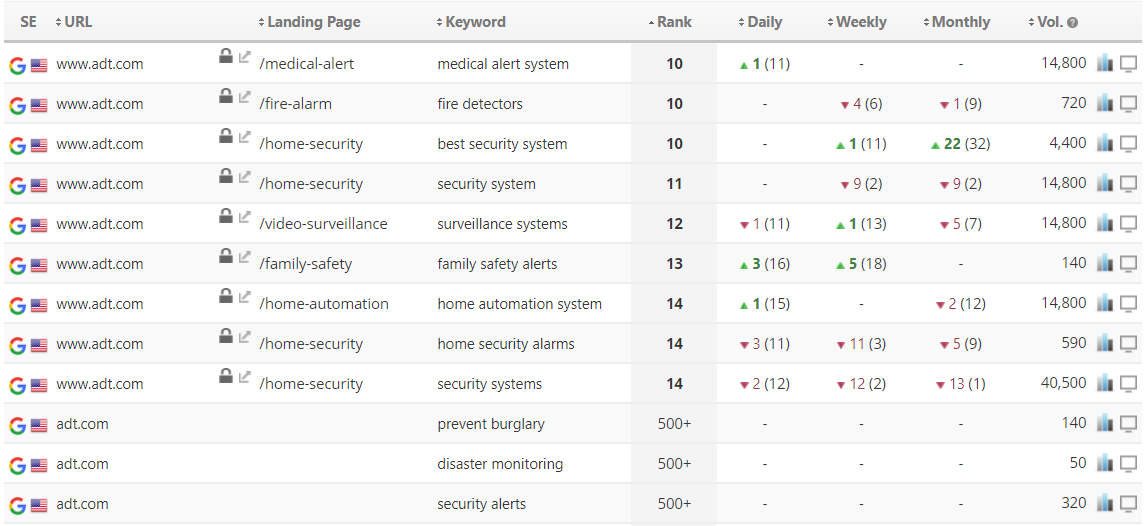
Task: Open external link icon beside /home-automation
Action: tap(245, 296)
